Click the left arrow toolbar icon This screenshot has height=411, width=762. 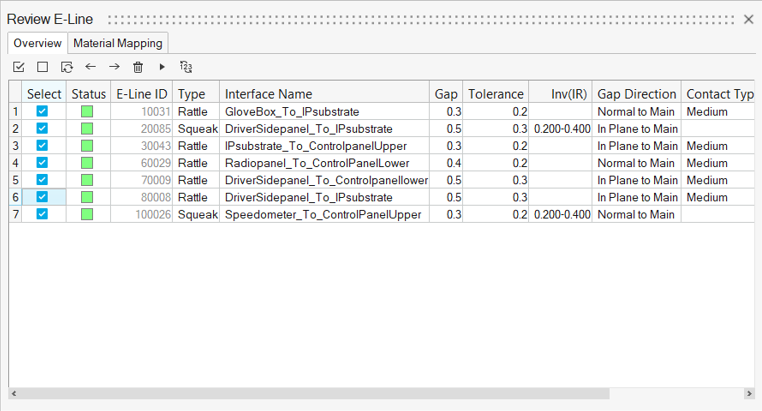tap(90, 67)
